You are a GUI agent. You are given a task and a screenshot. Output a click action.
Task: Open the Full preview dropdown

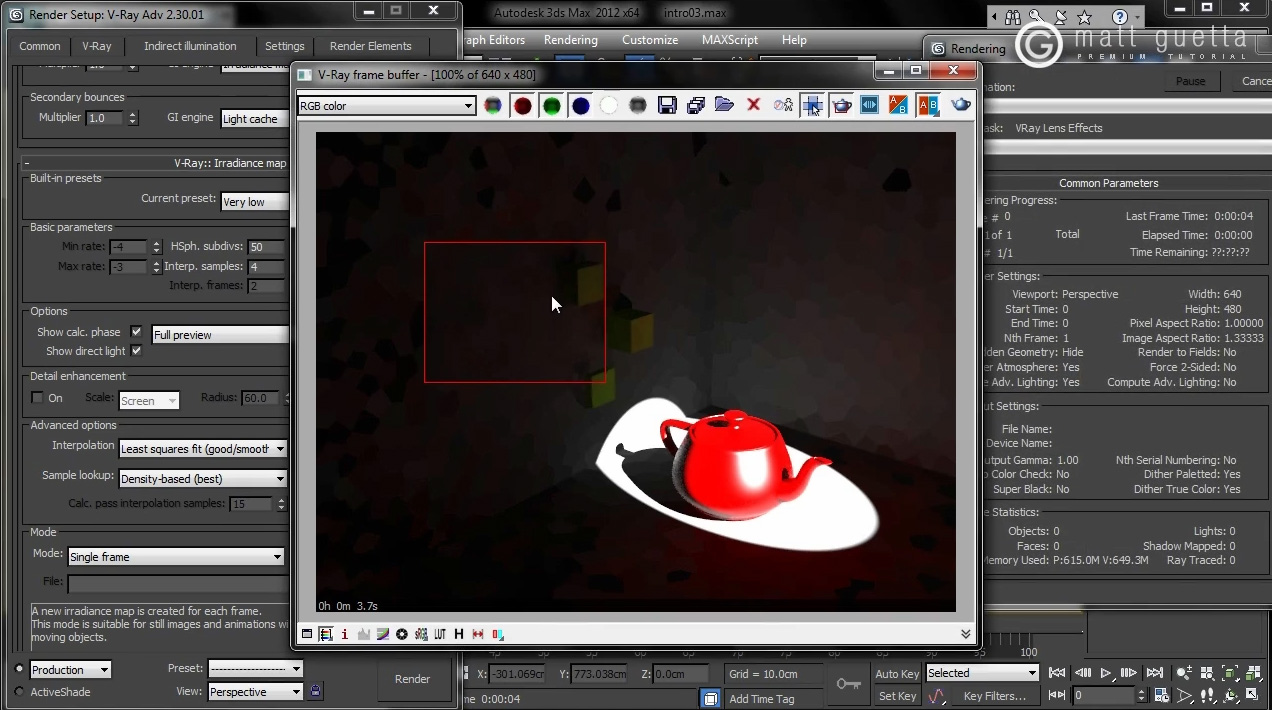coord(220,335)
